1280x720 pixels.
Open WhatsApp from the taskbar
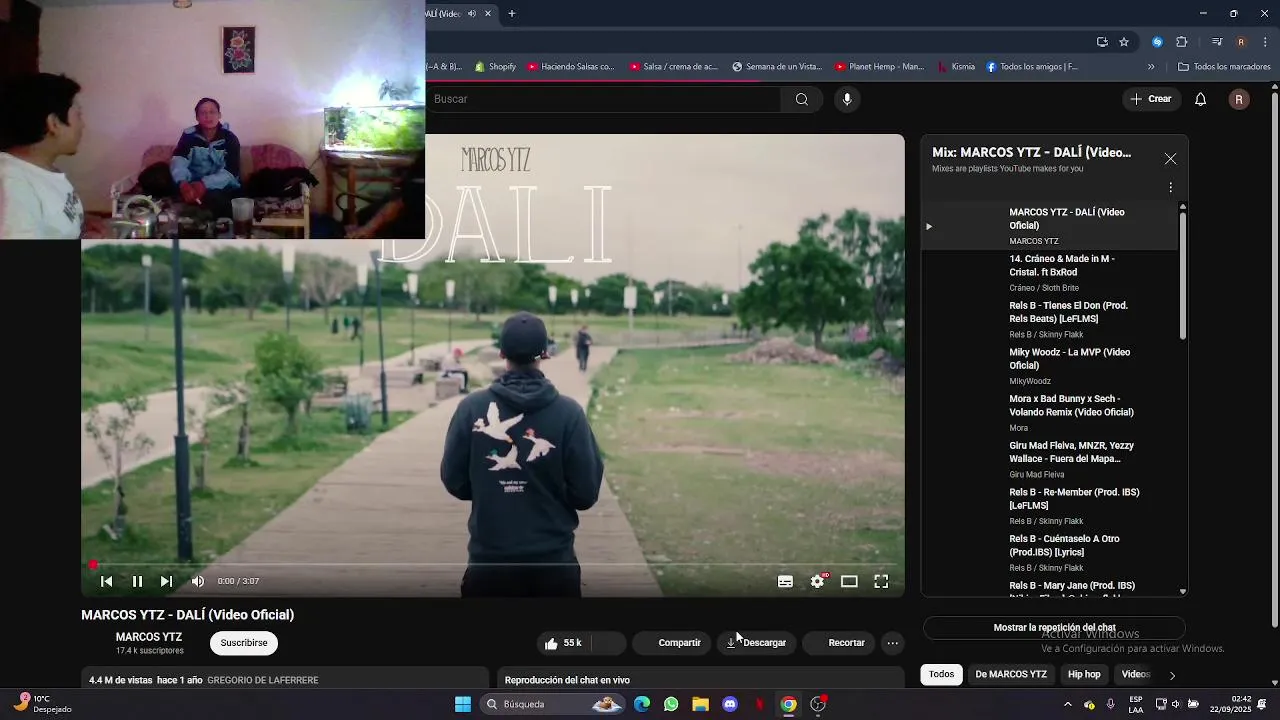[671, 704]
